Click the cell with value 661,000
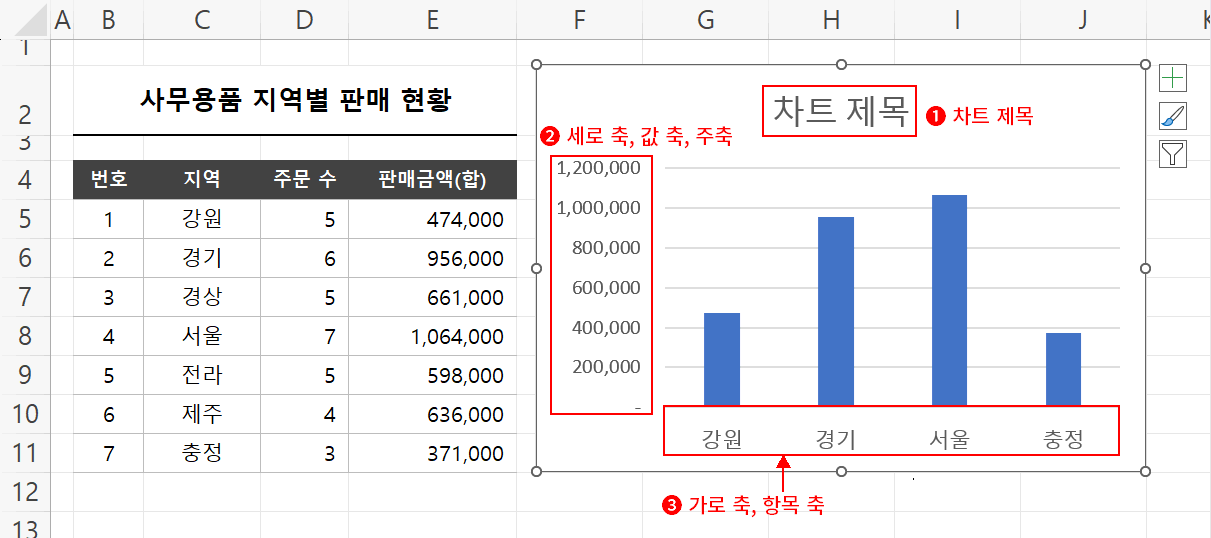This screenshot has width=1211, height=538. pos(432,297)
